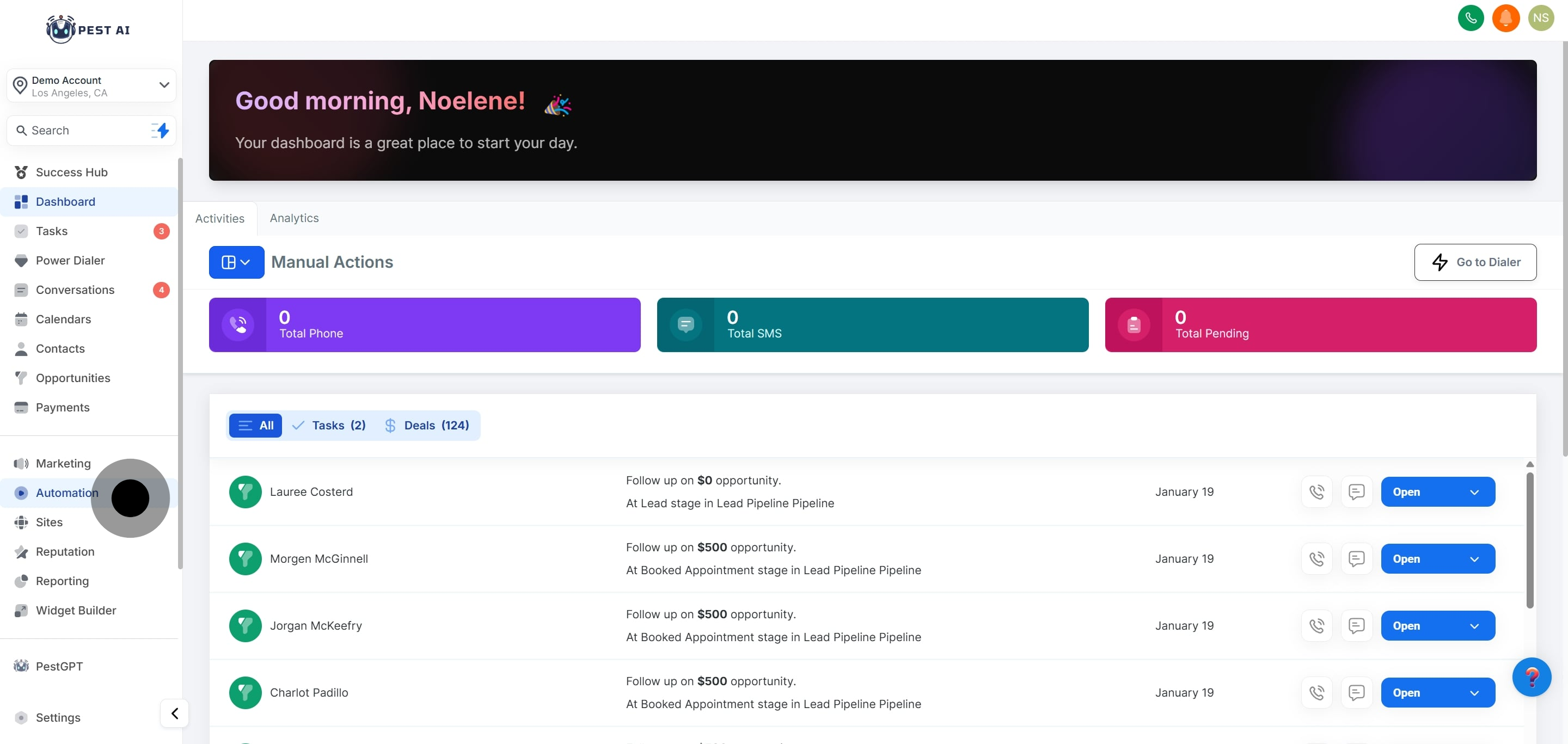The width and height of the screenshot is (1568, 744).
Task: Click the call icon for Charlot Padillo
Action: 1316,692
